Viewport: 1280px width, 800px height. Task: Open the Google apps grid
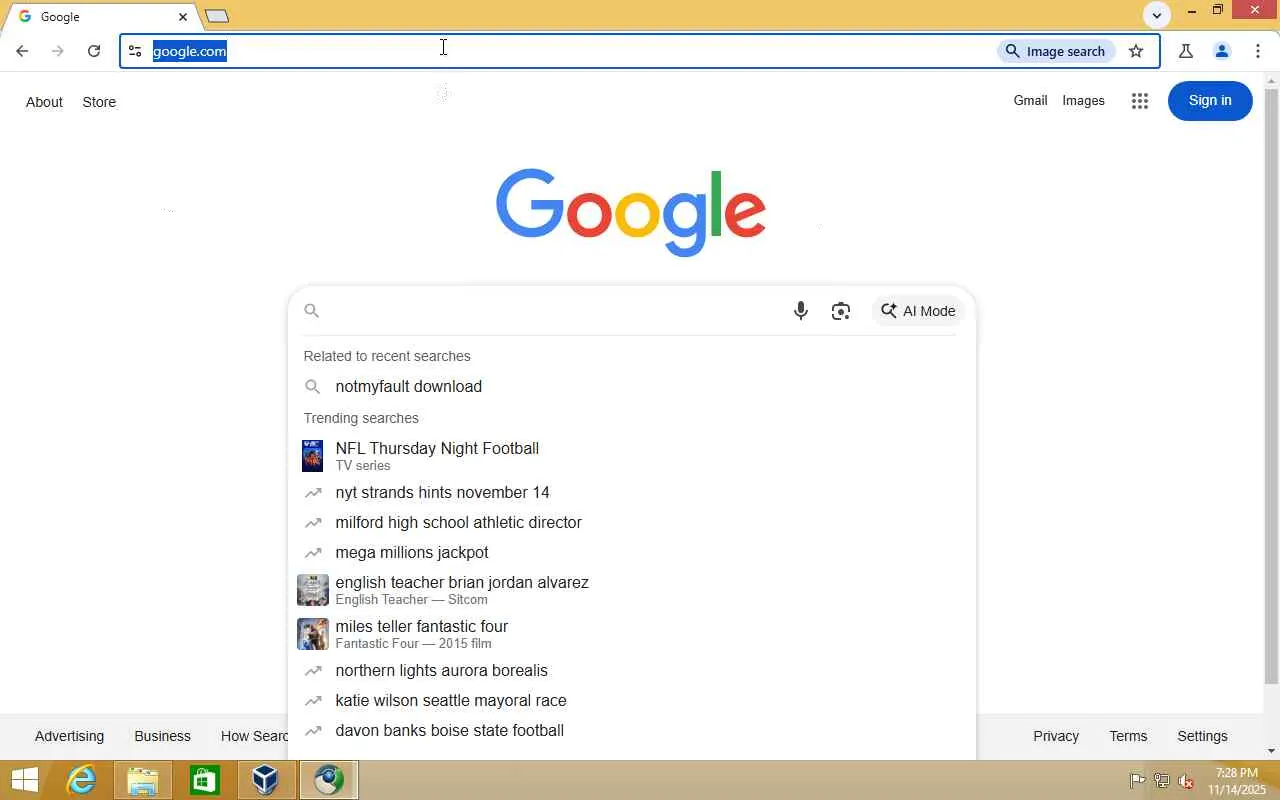pos(1140,101)
